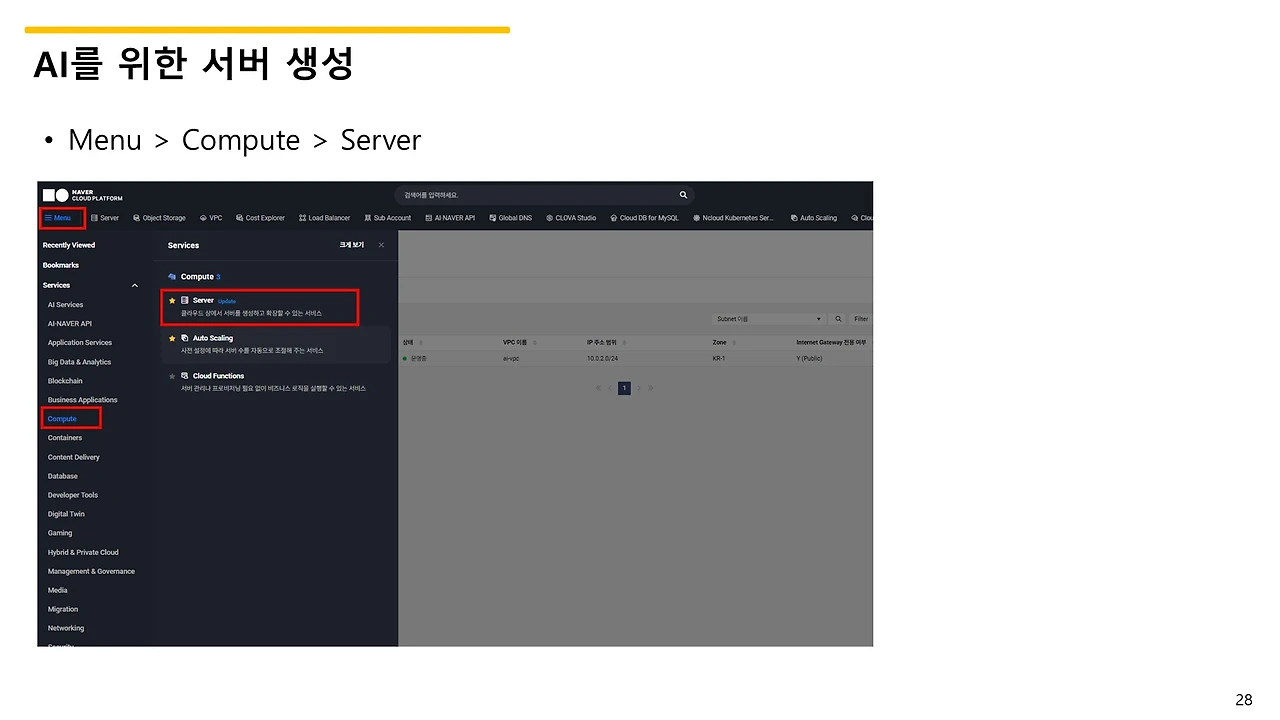The width and height of the screenshot is (1280, 720).
Task: Select AI·NAVER API category in sidebar
Action: click(x=70, y=324)
